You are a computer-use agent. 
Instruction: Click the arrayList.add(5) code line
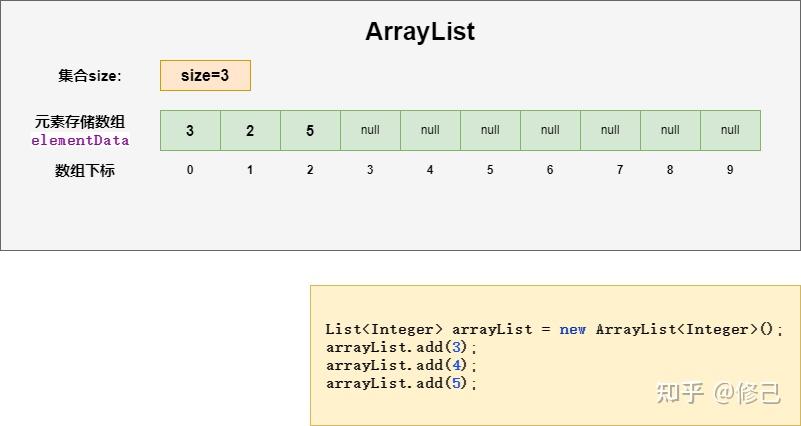coord(402,383)
